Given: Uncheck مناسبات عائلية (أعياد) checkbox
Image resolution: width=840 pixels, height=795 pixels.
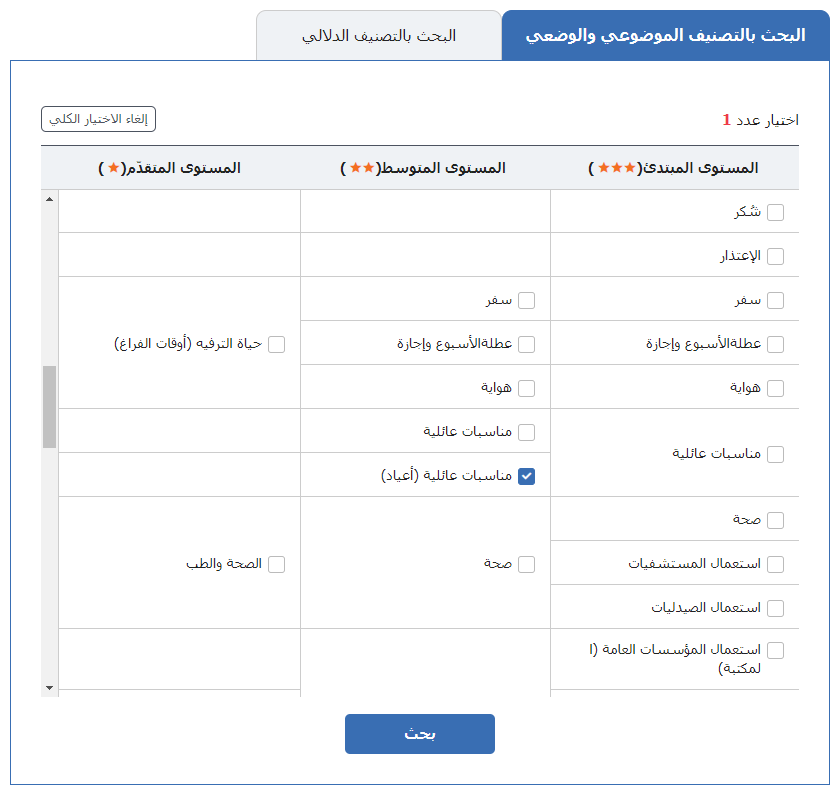Looking at the screenshot, I should 526,476.
